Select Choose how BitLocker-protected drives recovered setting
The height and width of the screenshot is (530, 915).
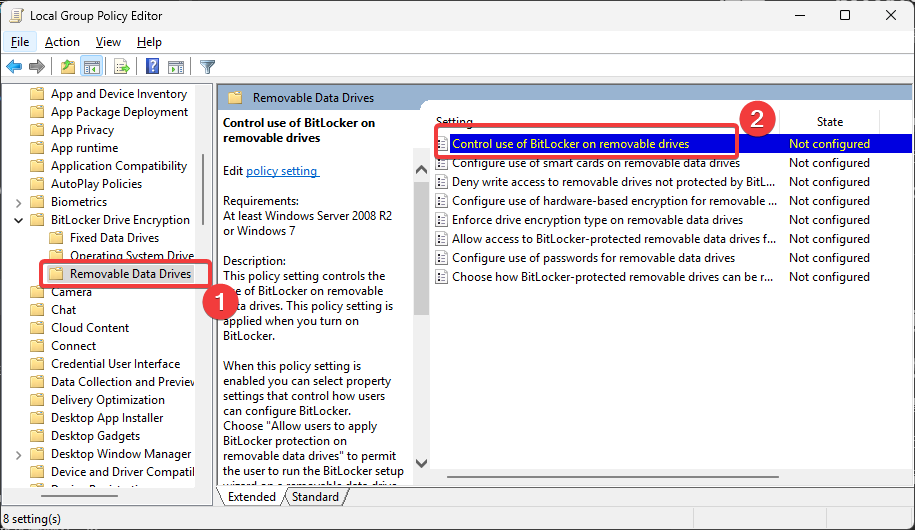pos(613,277)
